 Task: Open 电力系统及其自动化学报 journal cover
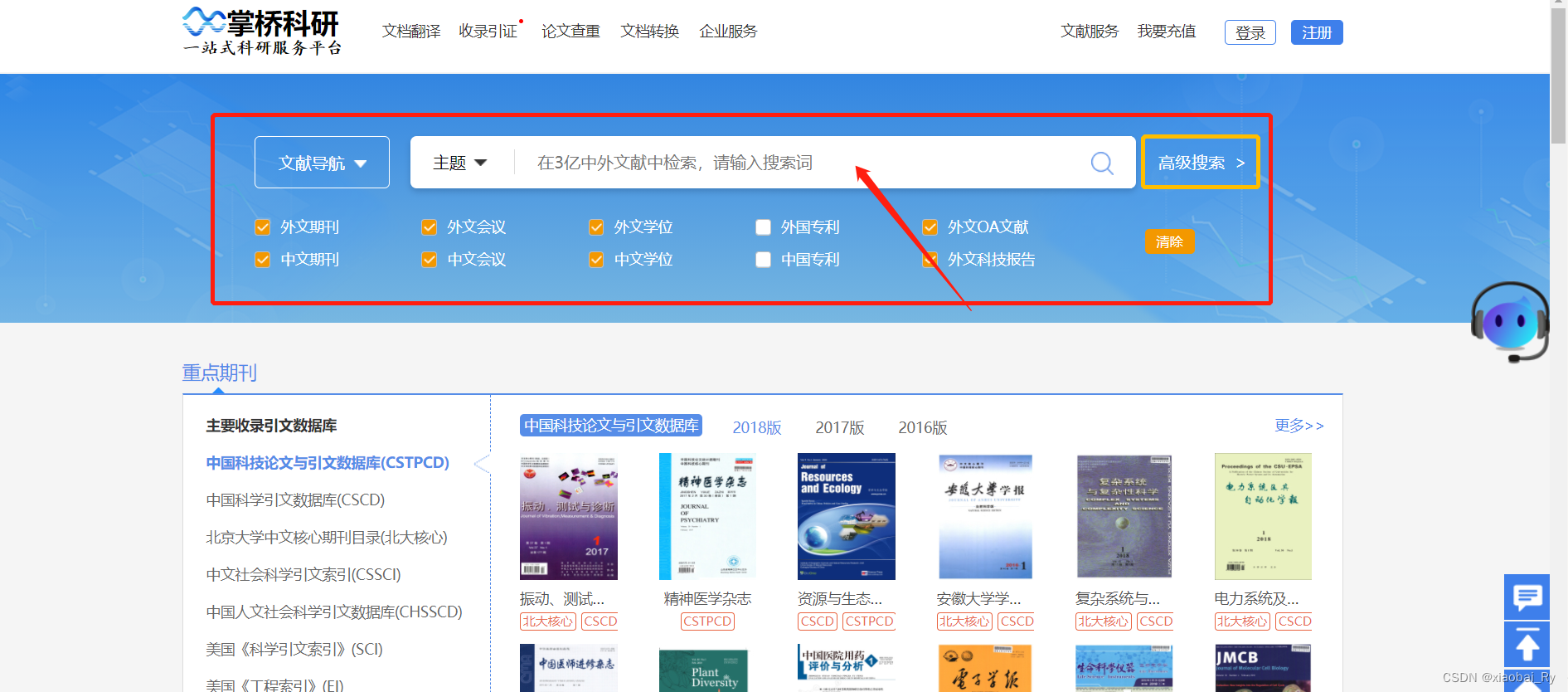pos(1263,516)
